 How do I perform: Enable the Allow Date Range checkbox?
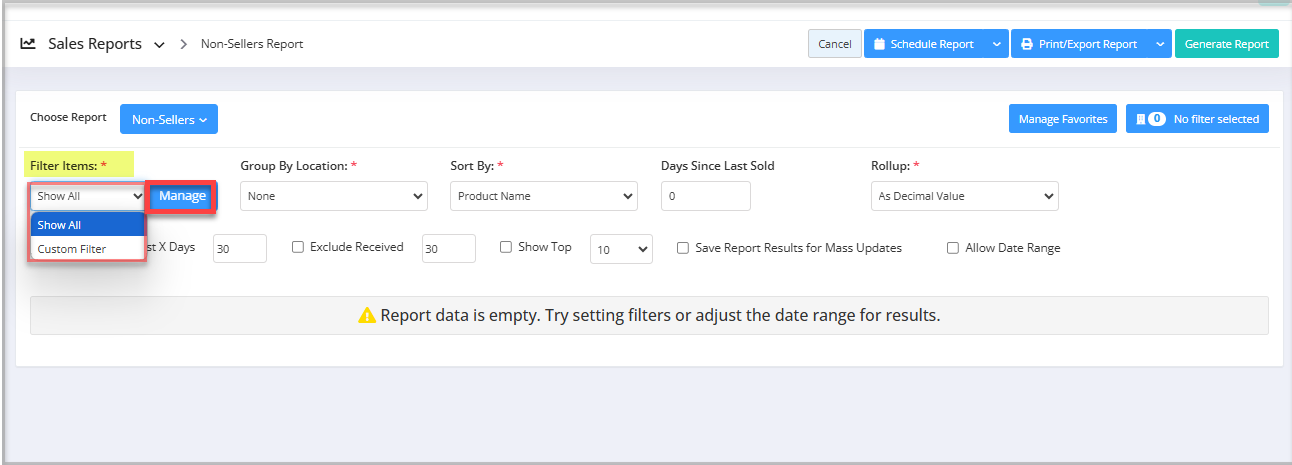(x=953, y=248)
